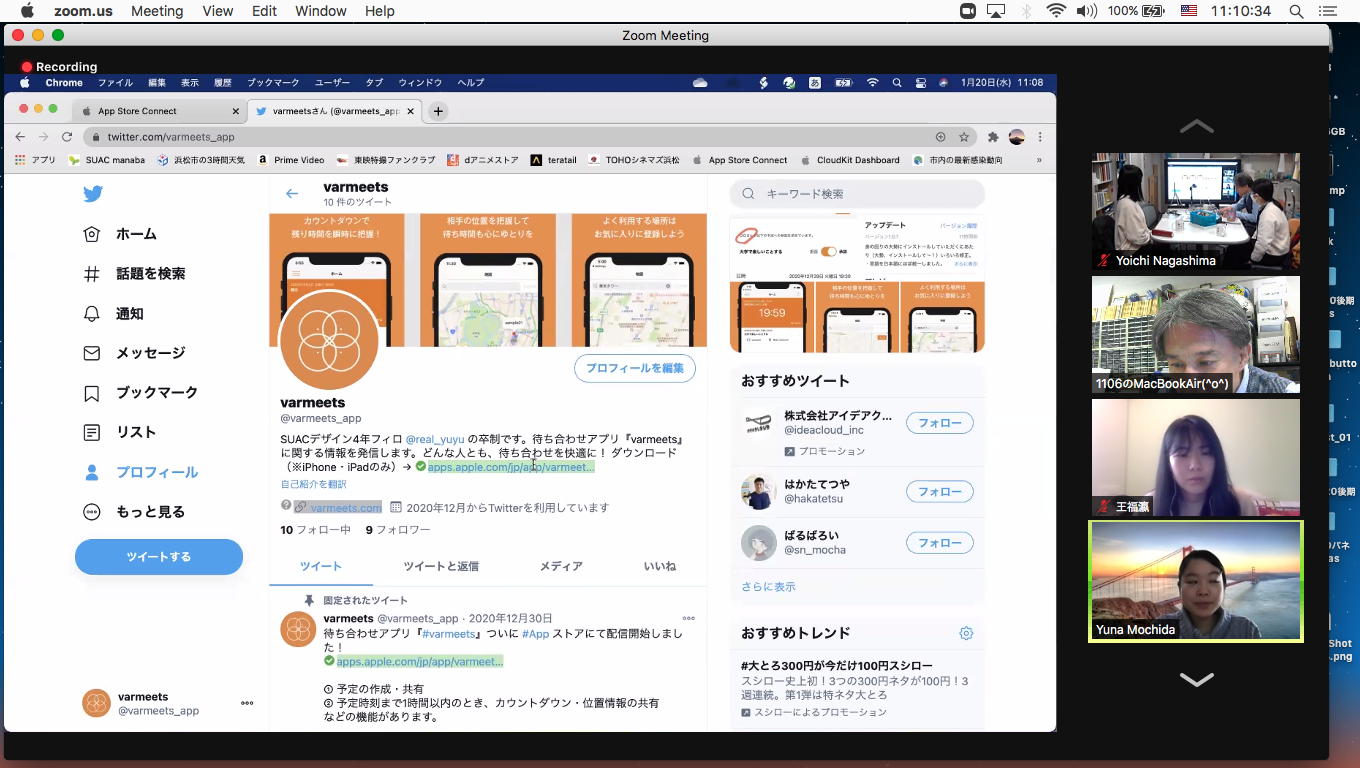Open varmeets.com website link
The image size is (1360, 768).
pyautogui.click(x=346, y=507)
